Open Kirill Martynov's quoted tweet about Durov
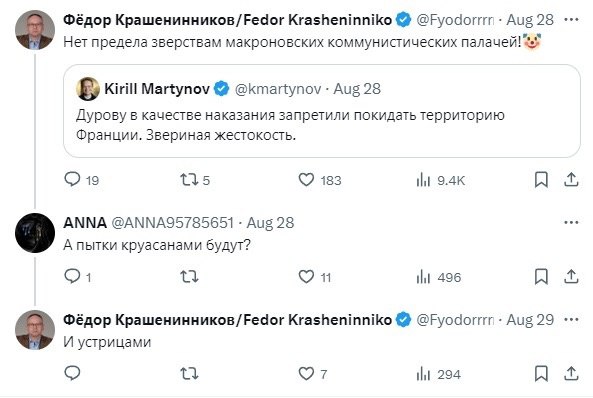This screenshot has height=398, width=593. point(322,111)
